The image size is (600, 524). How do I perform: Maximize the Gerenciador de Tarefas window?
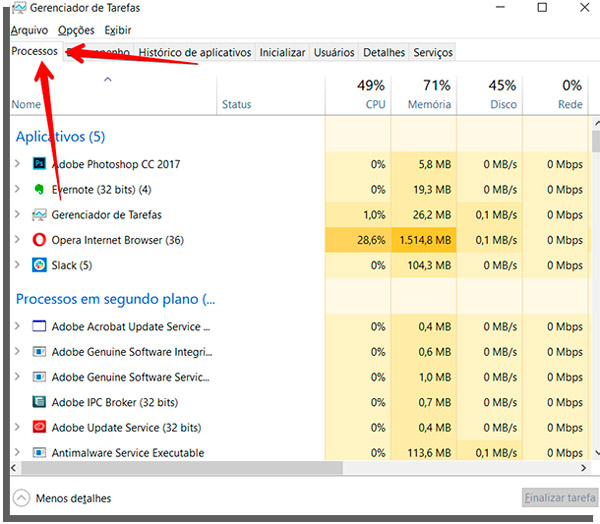(542, 7)
